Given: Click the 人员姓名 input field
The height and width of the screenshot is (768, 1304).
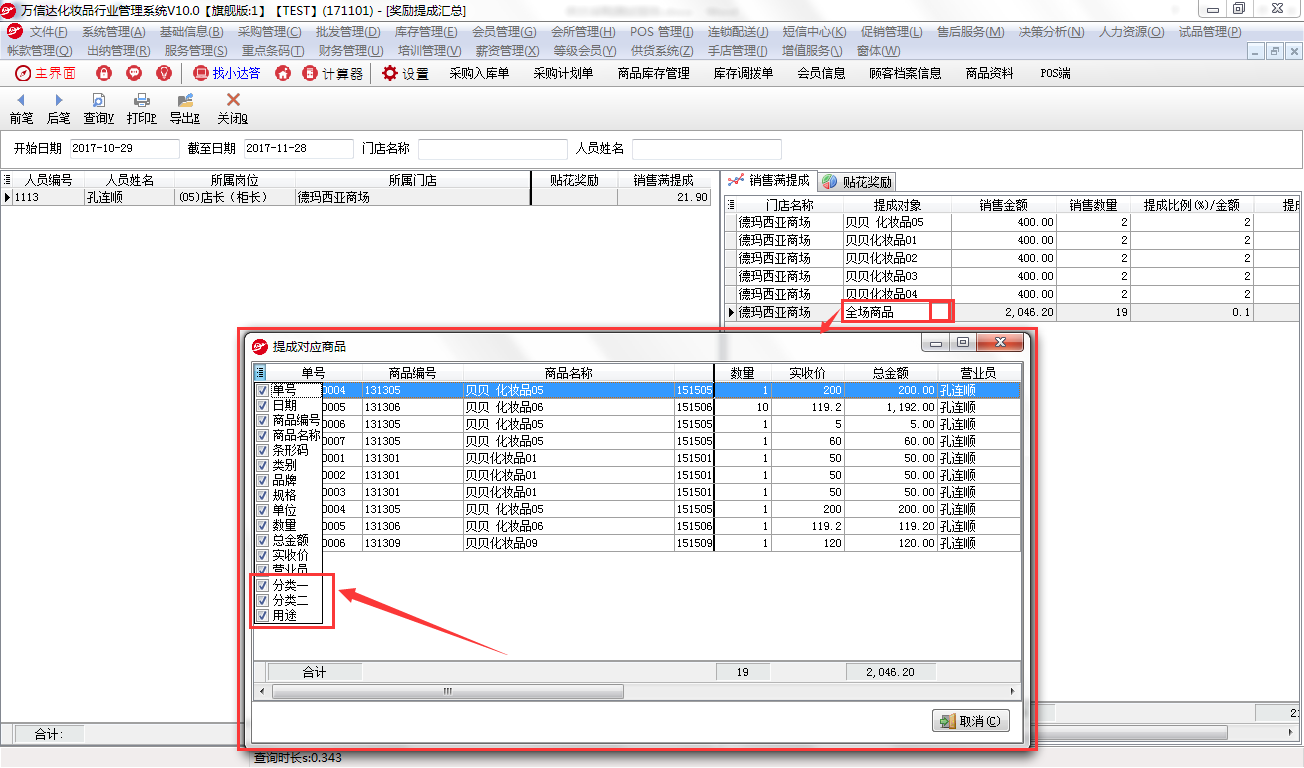Looking at the screenshot, I should point(707,148).
